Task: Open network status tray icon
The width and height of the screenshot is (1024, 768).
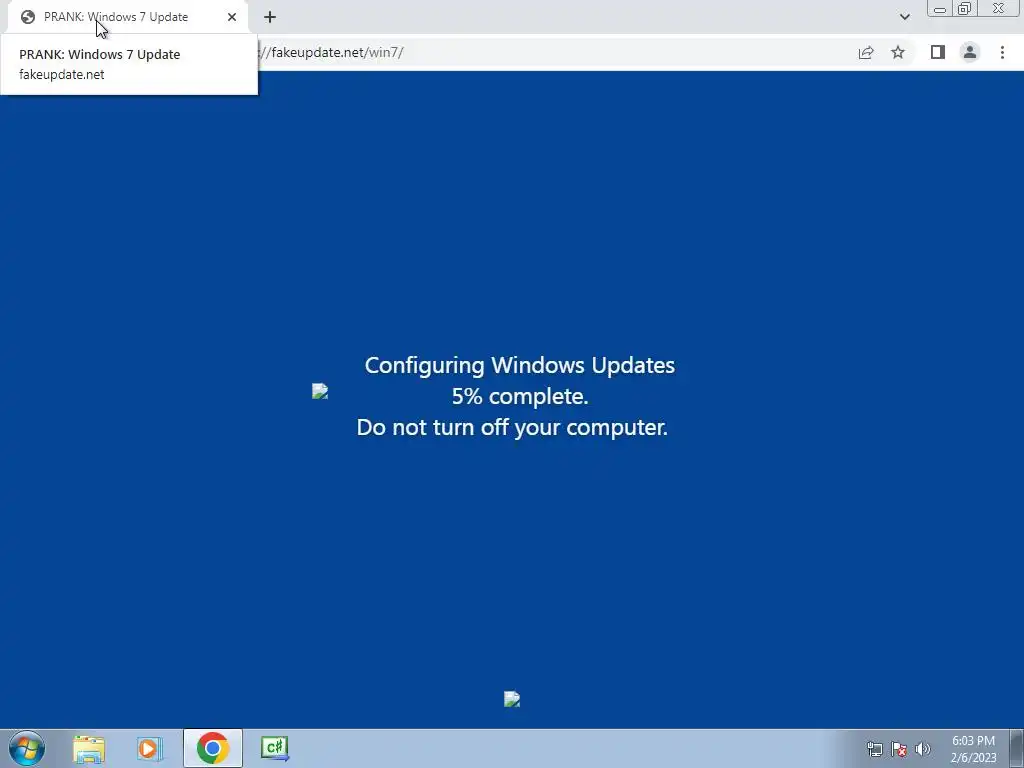Action: pyautogui.click(x=874, y=749)
